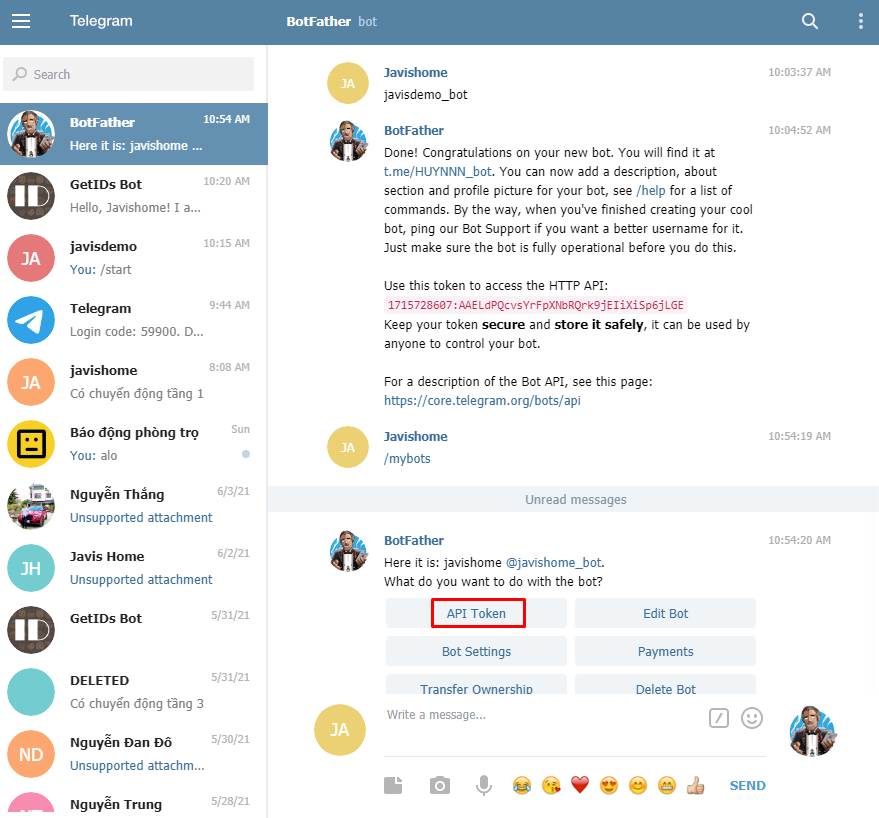This screenshot has width=879, height=818.
Task: Open the hamburger main menu
Action: pos(21,21)
